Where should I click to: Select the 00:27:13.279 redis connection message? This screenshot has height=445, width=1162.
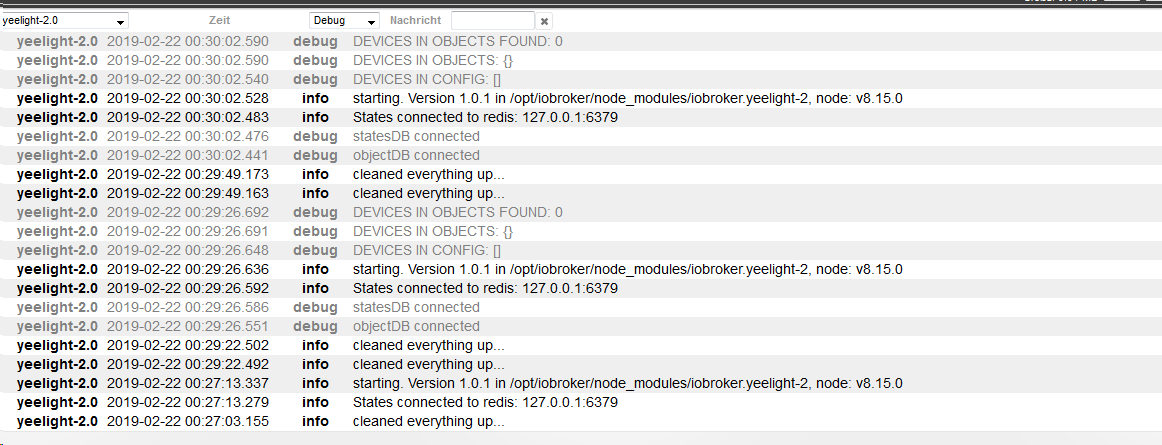[485, 402]
